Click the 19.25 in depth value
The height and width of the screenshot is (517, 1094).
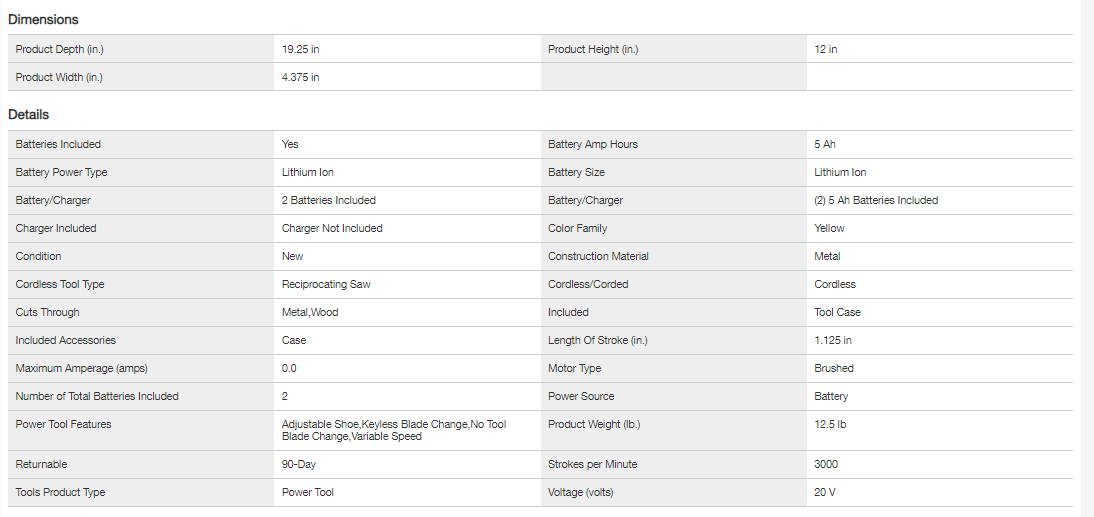click(301, 49)
